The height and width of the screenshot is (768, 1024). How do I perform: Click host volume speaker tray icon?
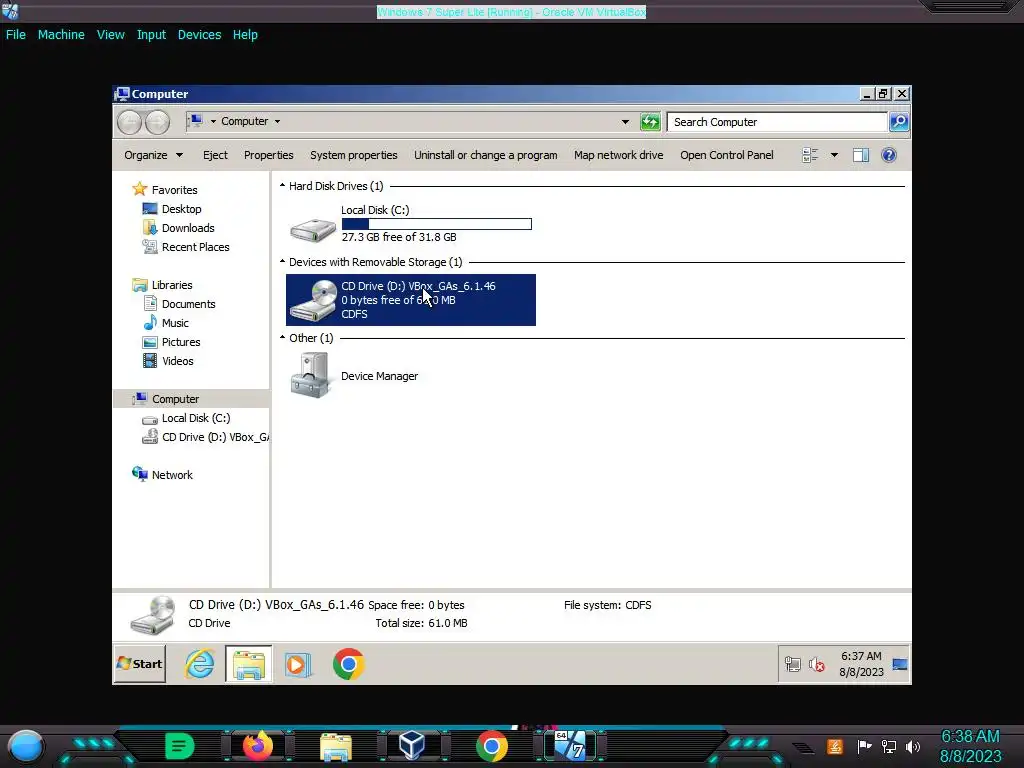coord(913,746)
